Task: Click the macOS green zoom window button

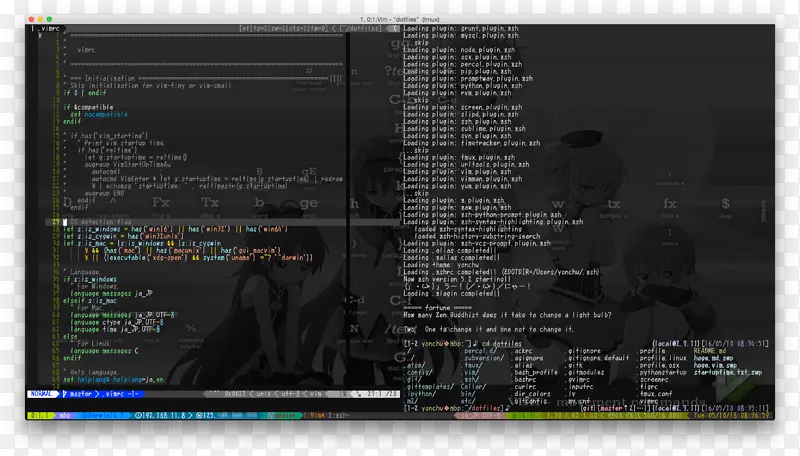Action: pos(49,19)
